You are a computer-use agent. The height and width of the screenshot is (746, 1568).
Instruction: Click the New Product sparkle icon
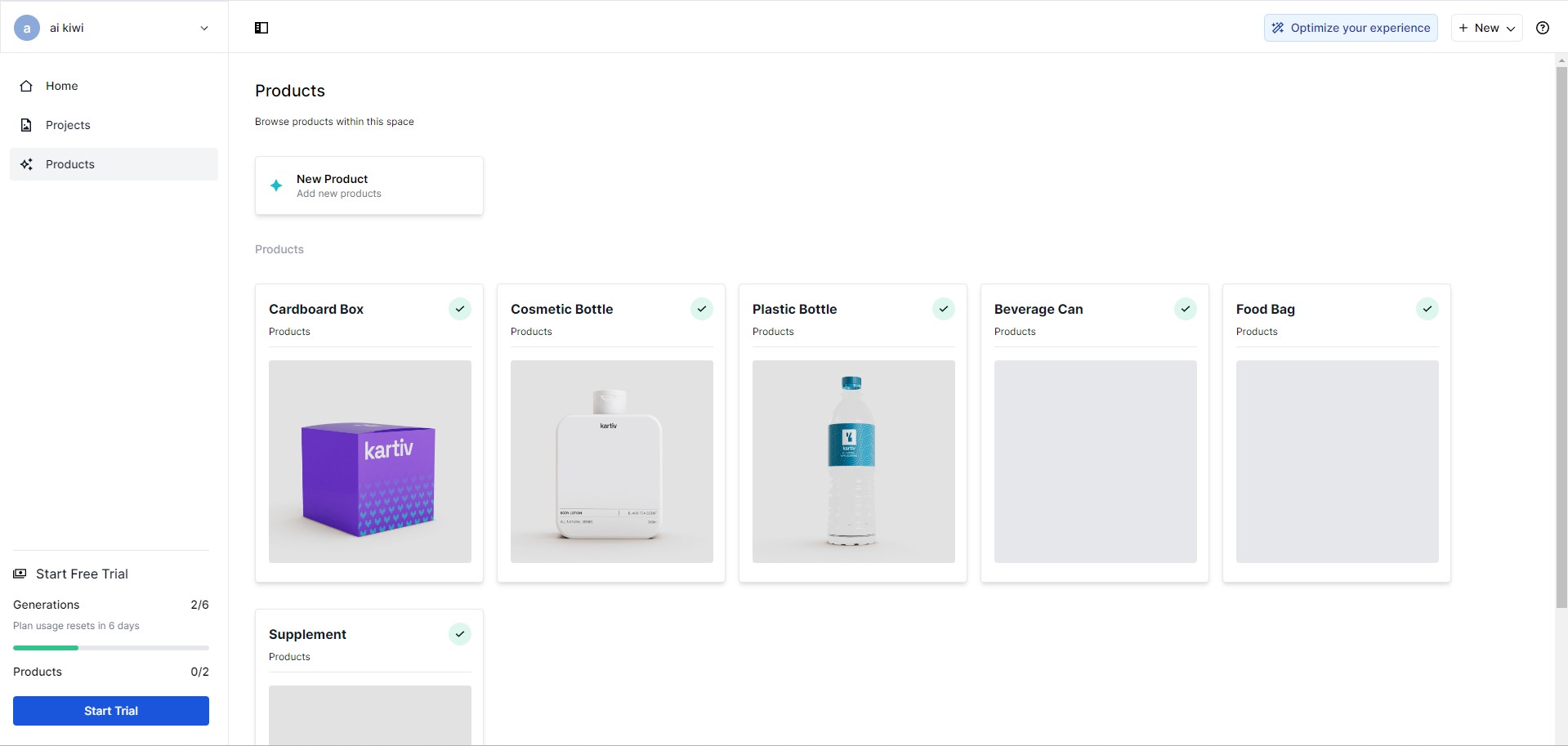click(x=276, y=185)
